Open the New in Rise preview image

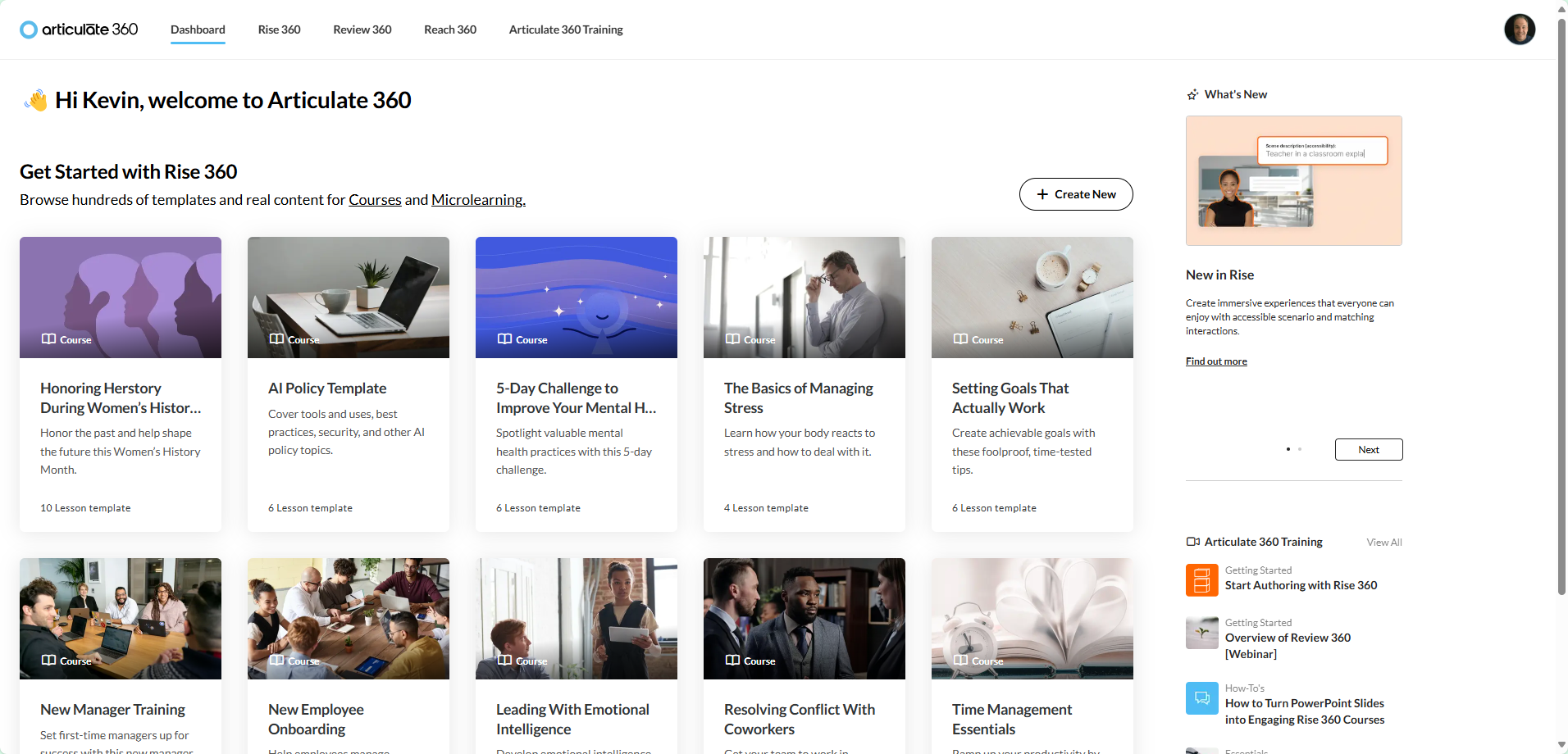click(1293, 180)
